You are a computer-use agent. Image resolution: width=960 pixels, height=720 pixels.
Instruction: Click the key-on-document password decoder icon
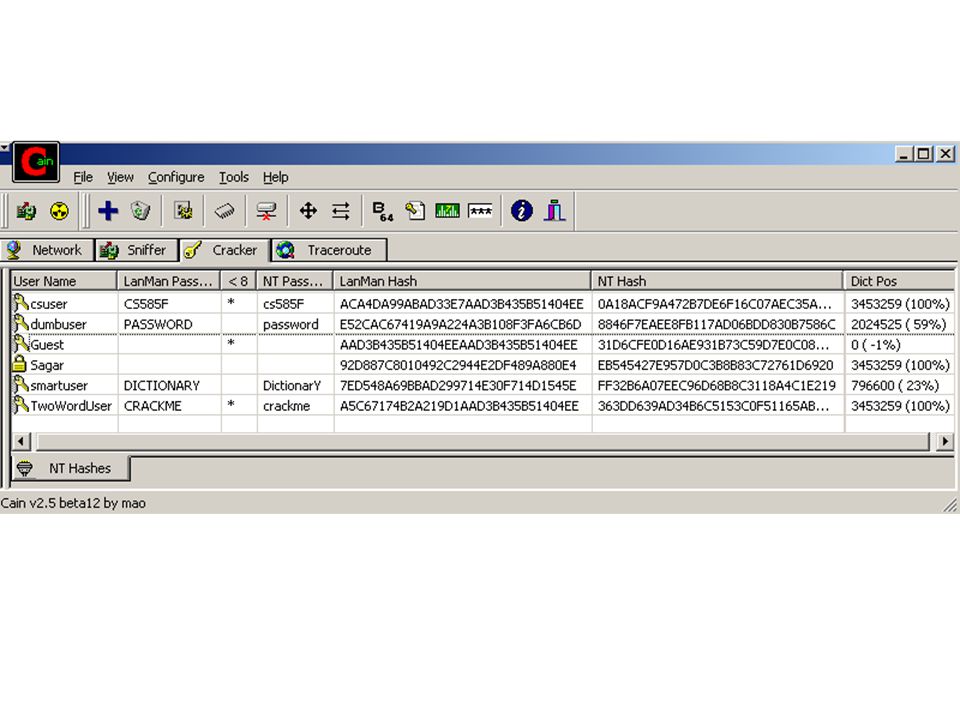[415, 211]
